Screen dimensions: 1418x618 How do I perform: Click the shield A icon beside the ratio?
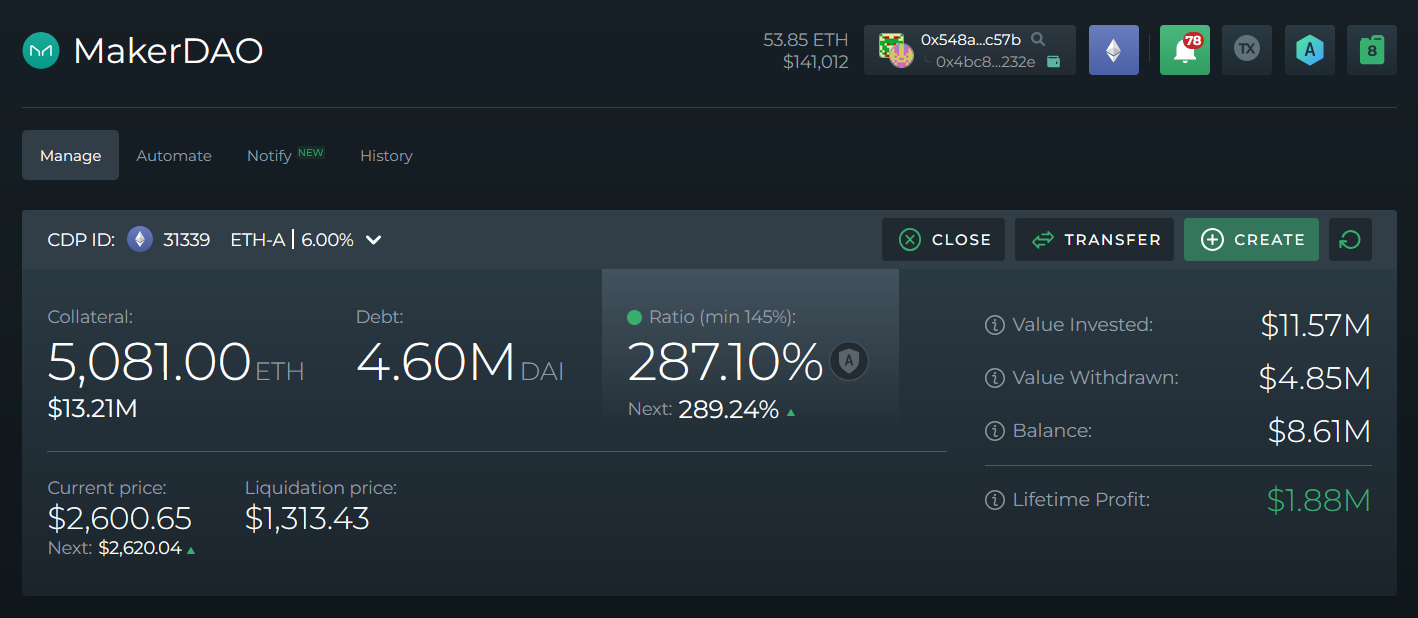click(849, 361)
